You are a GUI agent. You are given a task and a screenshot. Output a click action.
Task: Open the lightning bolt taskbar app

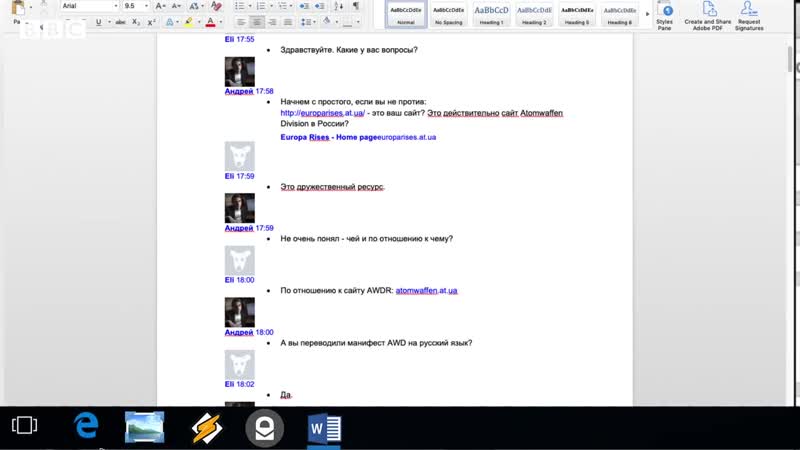point(207,428)
